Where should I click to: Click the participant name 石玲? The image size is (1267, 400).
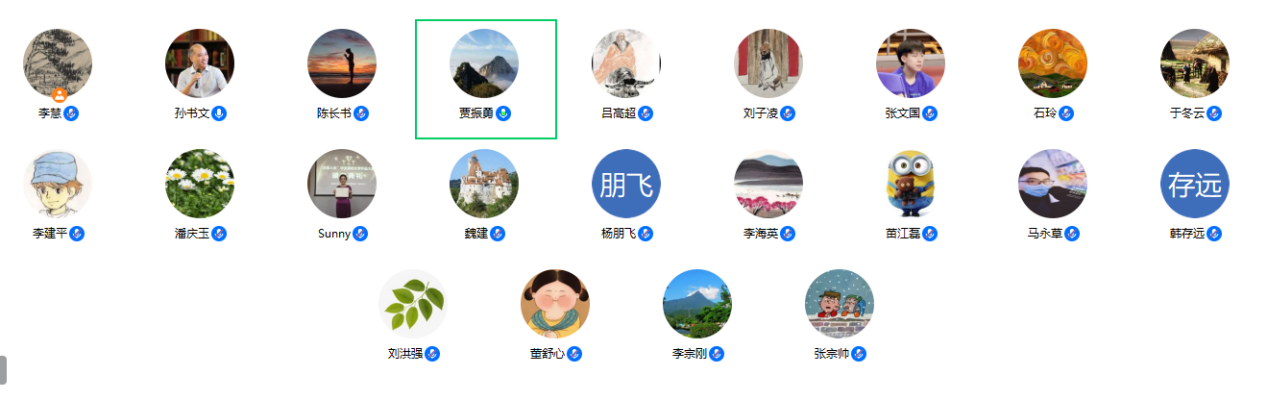(x=1045, y=114)
